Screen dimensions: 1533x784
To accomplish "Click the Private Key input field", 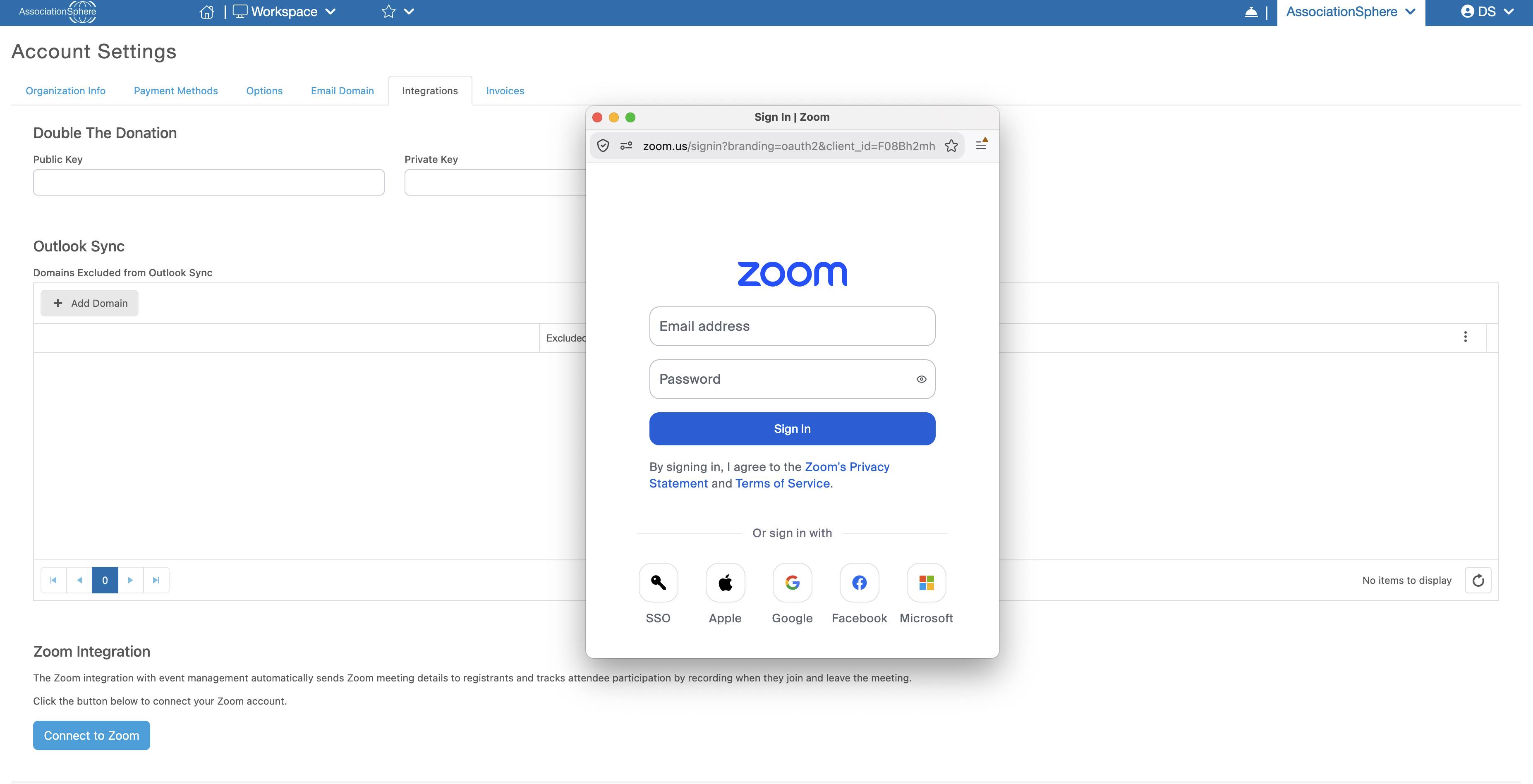I will pos(495,182).
